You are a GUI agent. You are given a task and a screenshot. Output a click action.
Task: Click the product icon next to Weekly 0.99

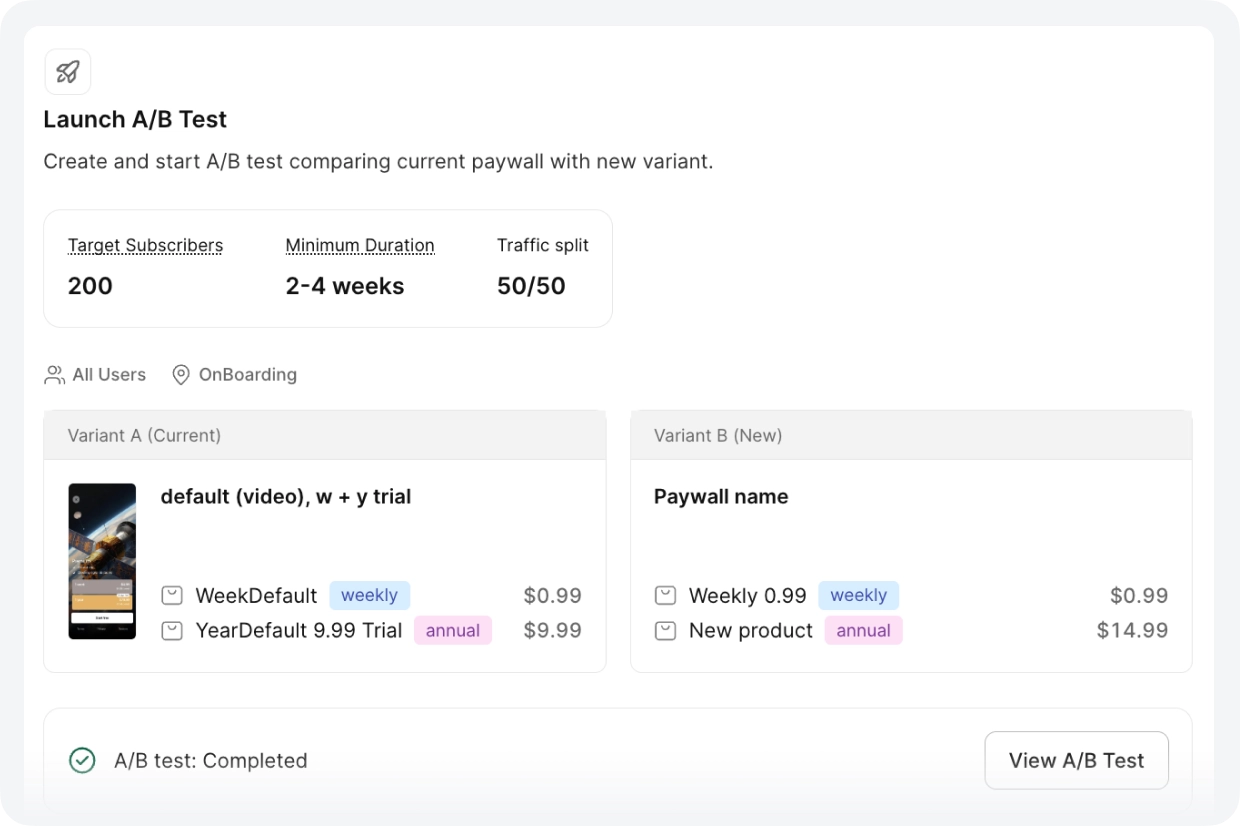(x=665, y=594)
